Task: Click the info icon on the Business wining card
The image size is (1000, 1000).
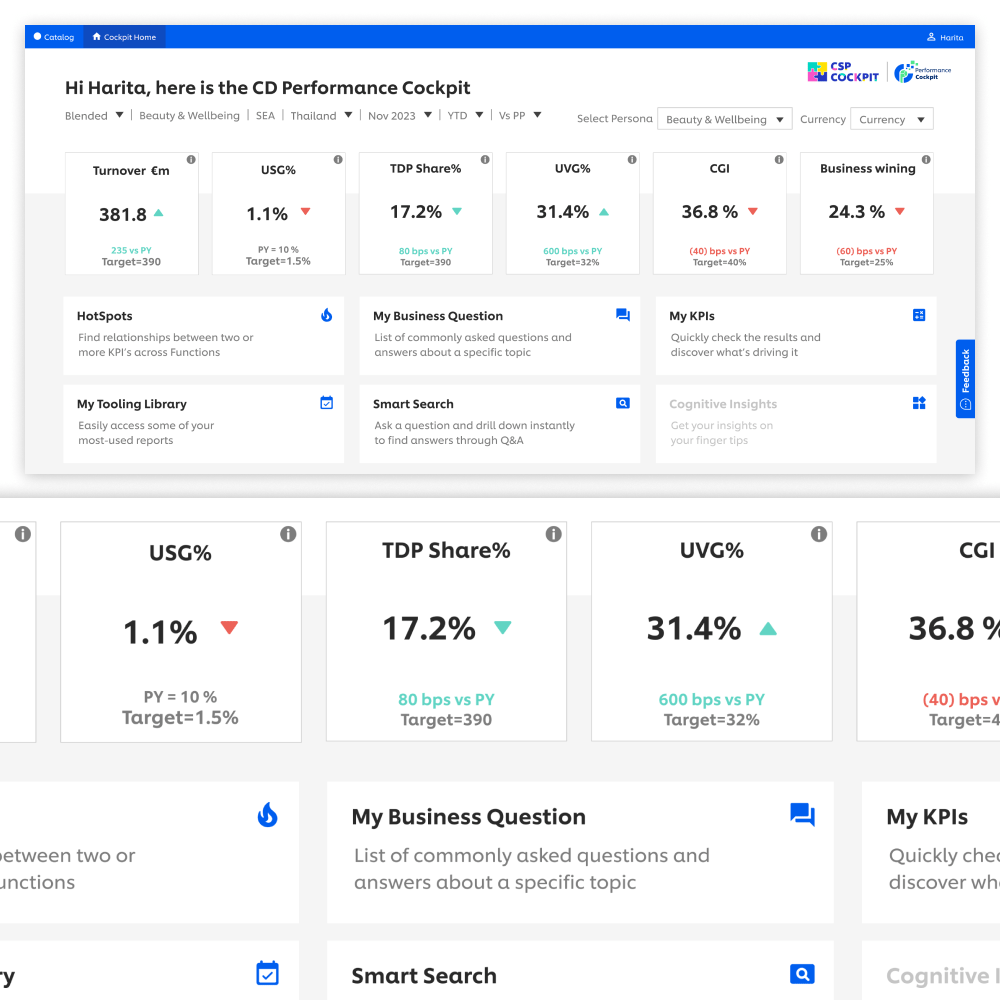Action: [x=926, y=160]
